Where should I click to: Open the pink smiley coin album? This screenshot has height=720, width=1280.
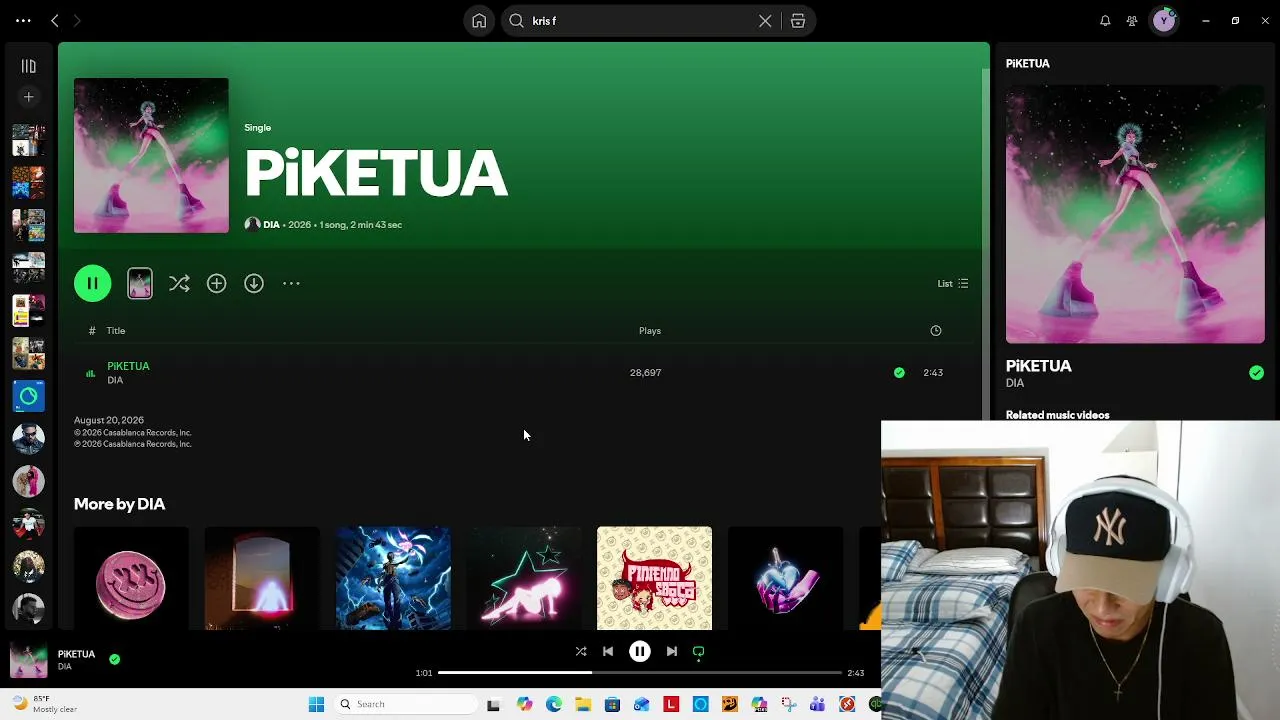pos(131,579)
